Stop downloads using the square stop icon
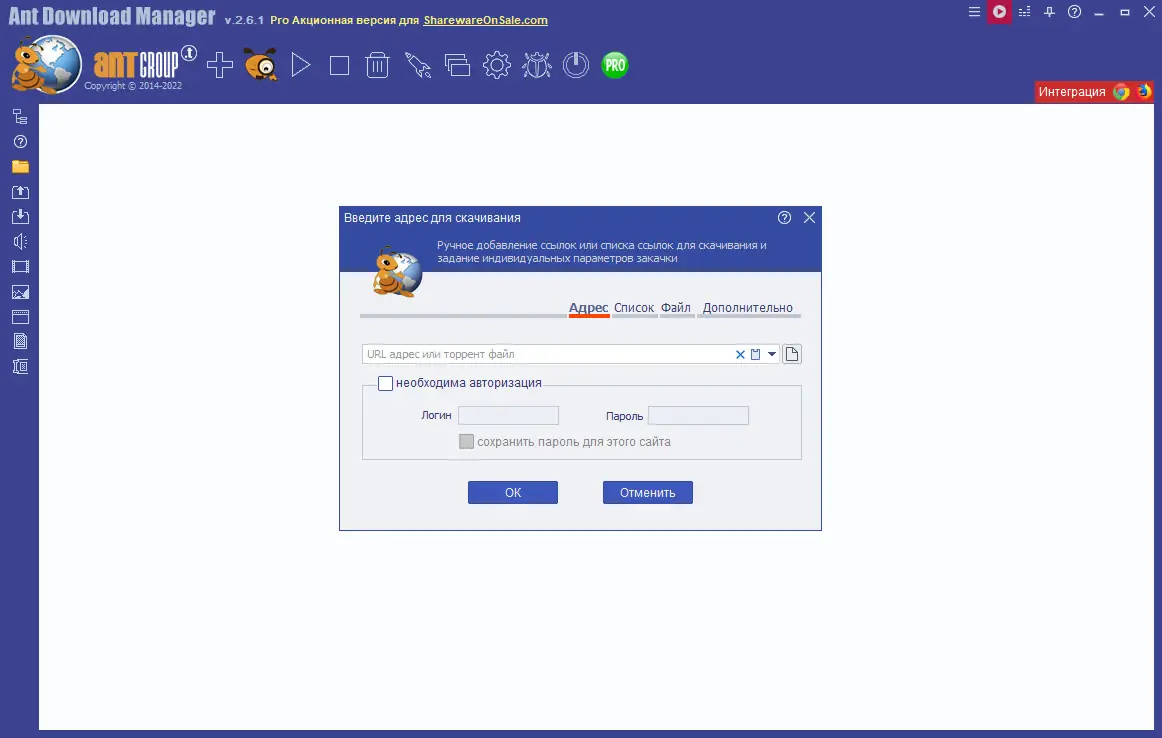Screen dimensions: 1162x738 coord(338,64)
